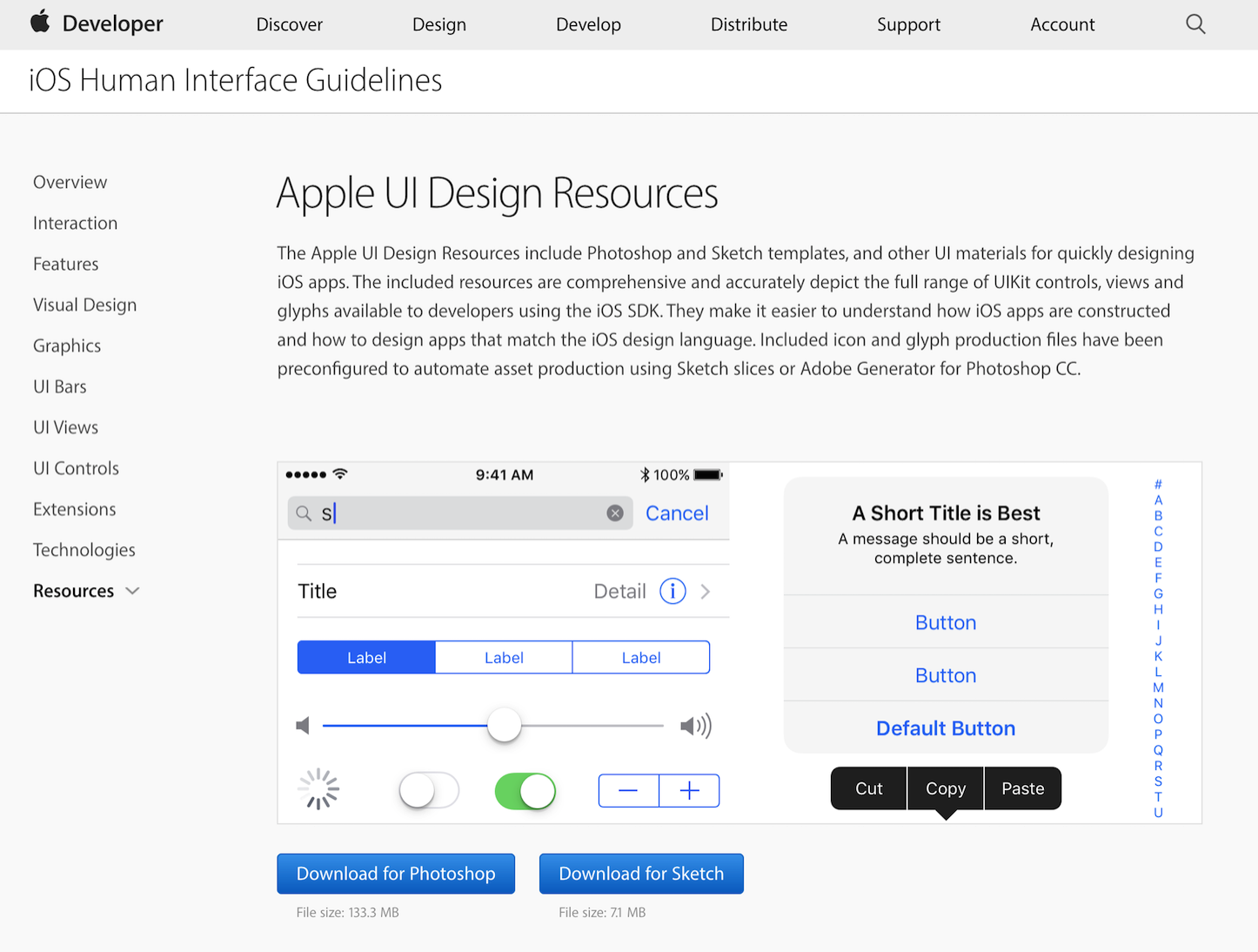Image resolution: width=1258 pixels, height=952 pixels.
Task: Click the minus stepper button
Action: point(628,790)
